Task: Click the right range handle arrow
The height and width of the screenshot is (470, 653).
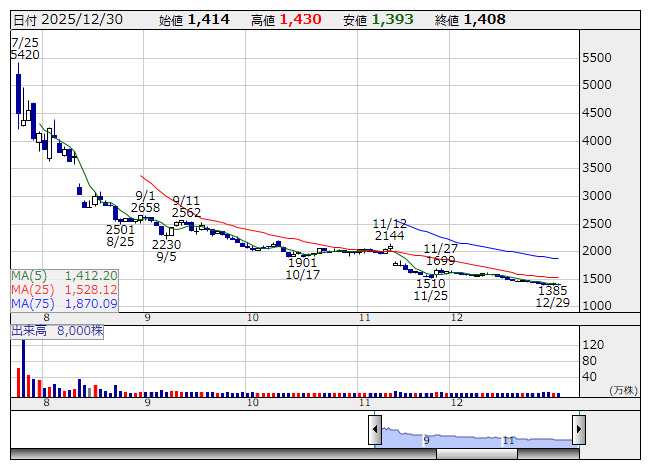Action: tap(578, 430)
